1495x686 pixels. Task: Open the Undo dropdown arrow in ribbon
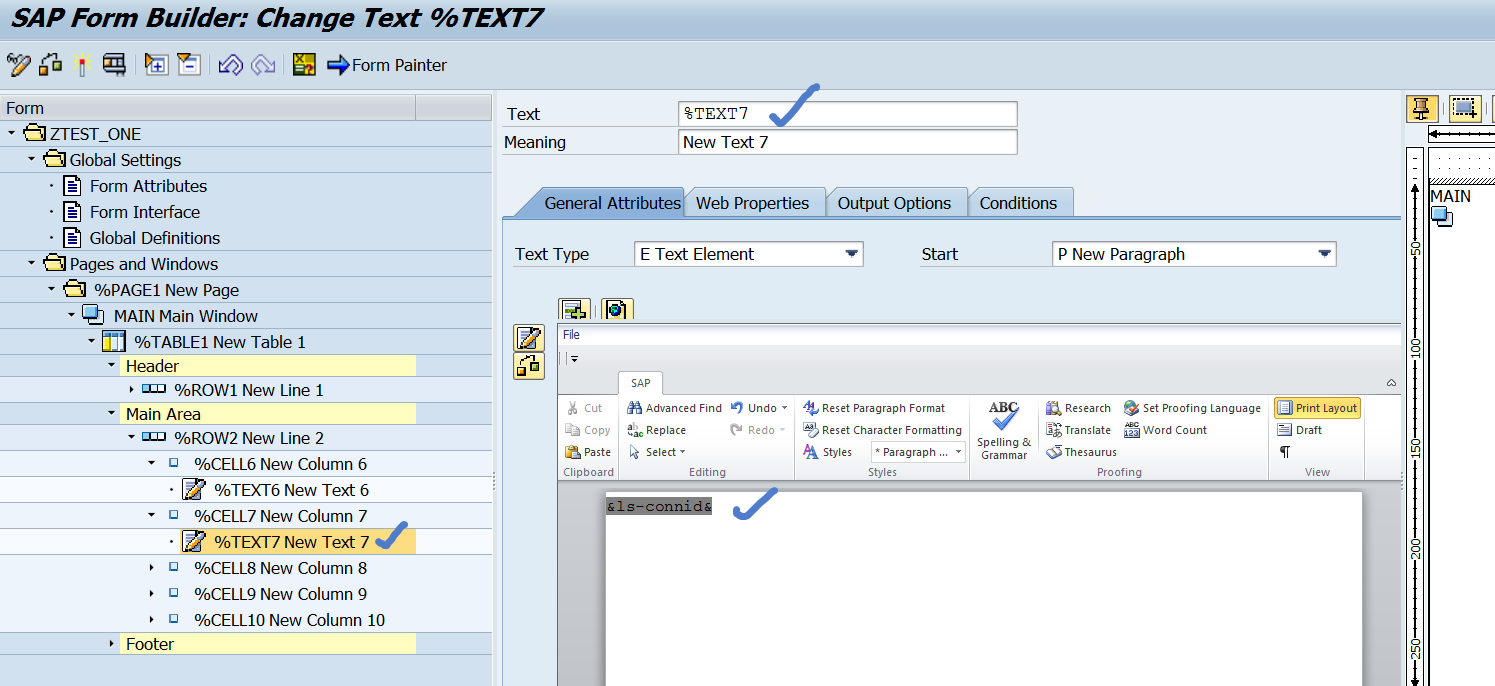click(784, 408)
